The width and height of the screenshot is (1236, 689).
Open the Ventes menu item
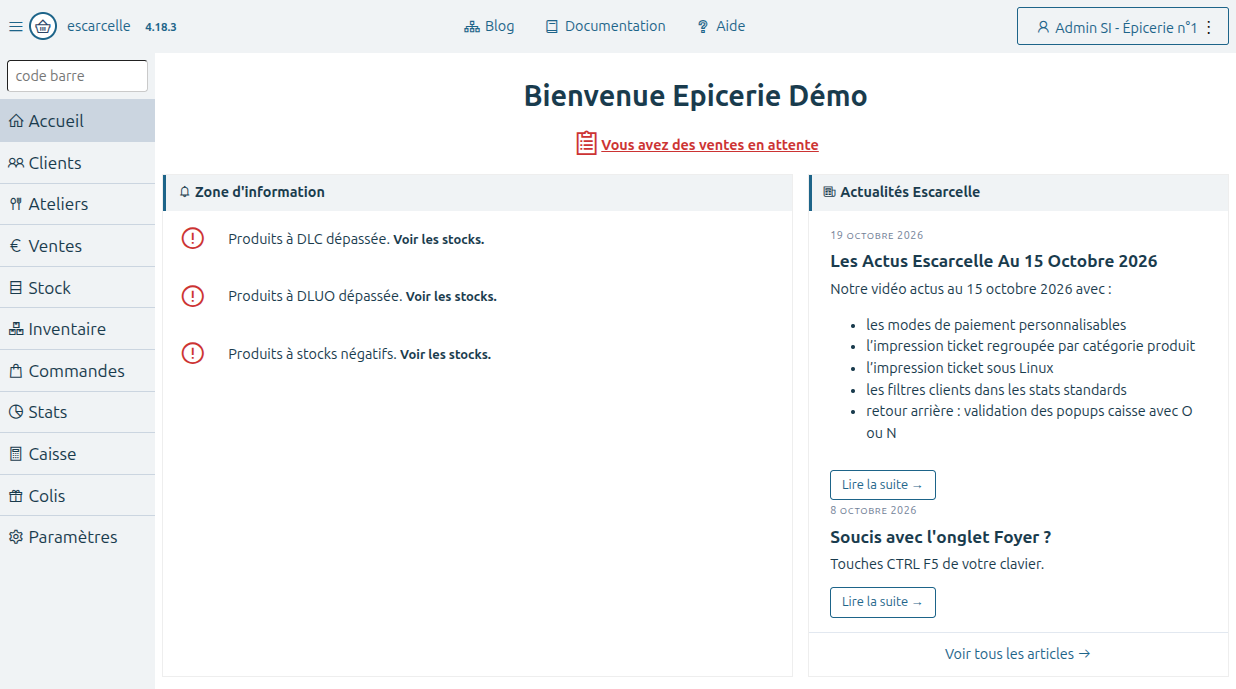coord(77,246)
